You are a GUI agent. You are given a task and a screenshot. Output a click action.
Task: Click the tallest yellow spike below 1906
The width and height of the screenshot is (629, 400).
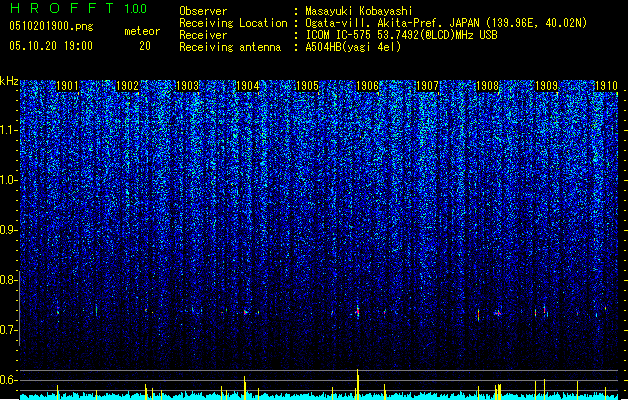tap(357, 384)
